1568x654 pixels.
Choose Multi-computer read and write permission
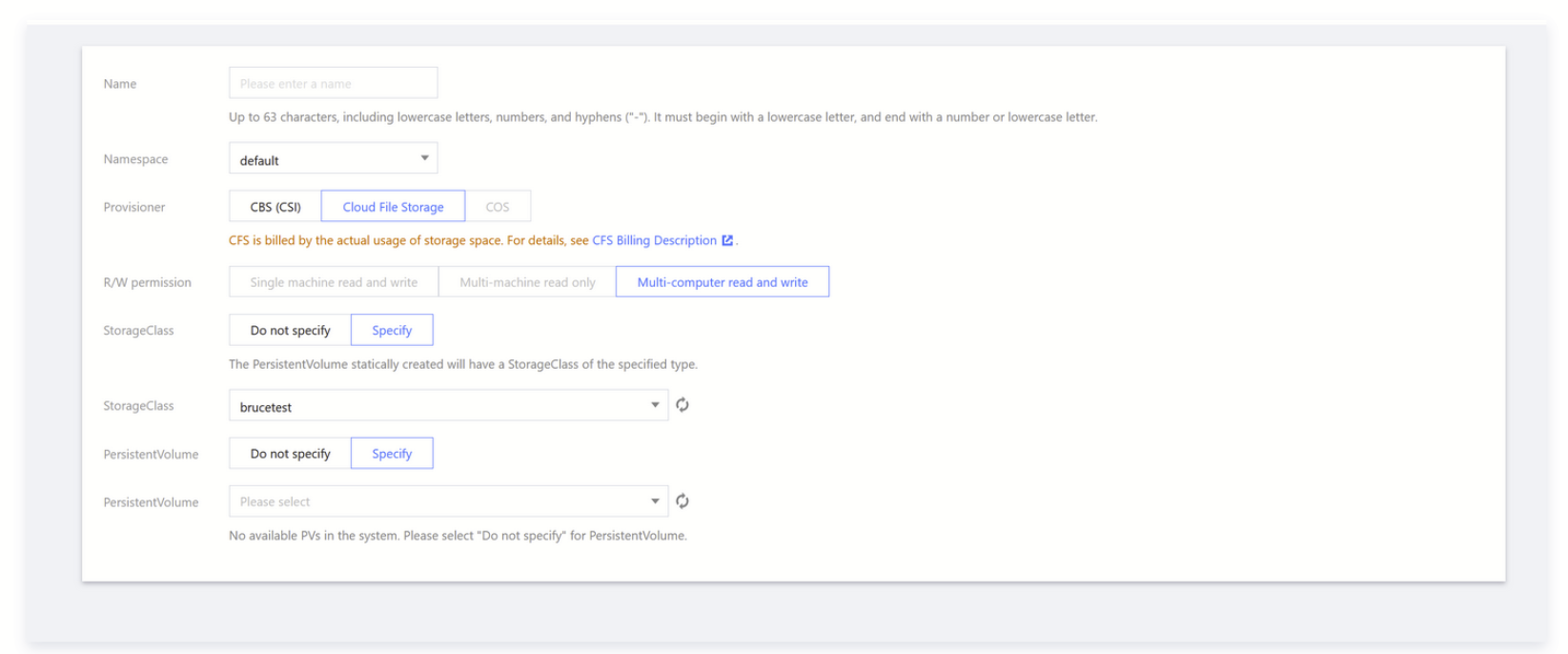[x=723, y=282]
